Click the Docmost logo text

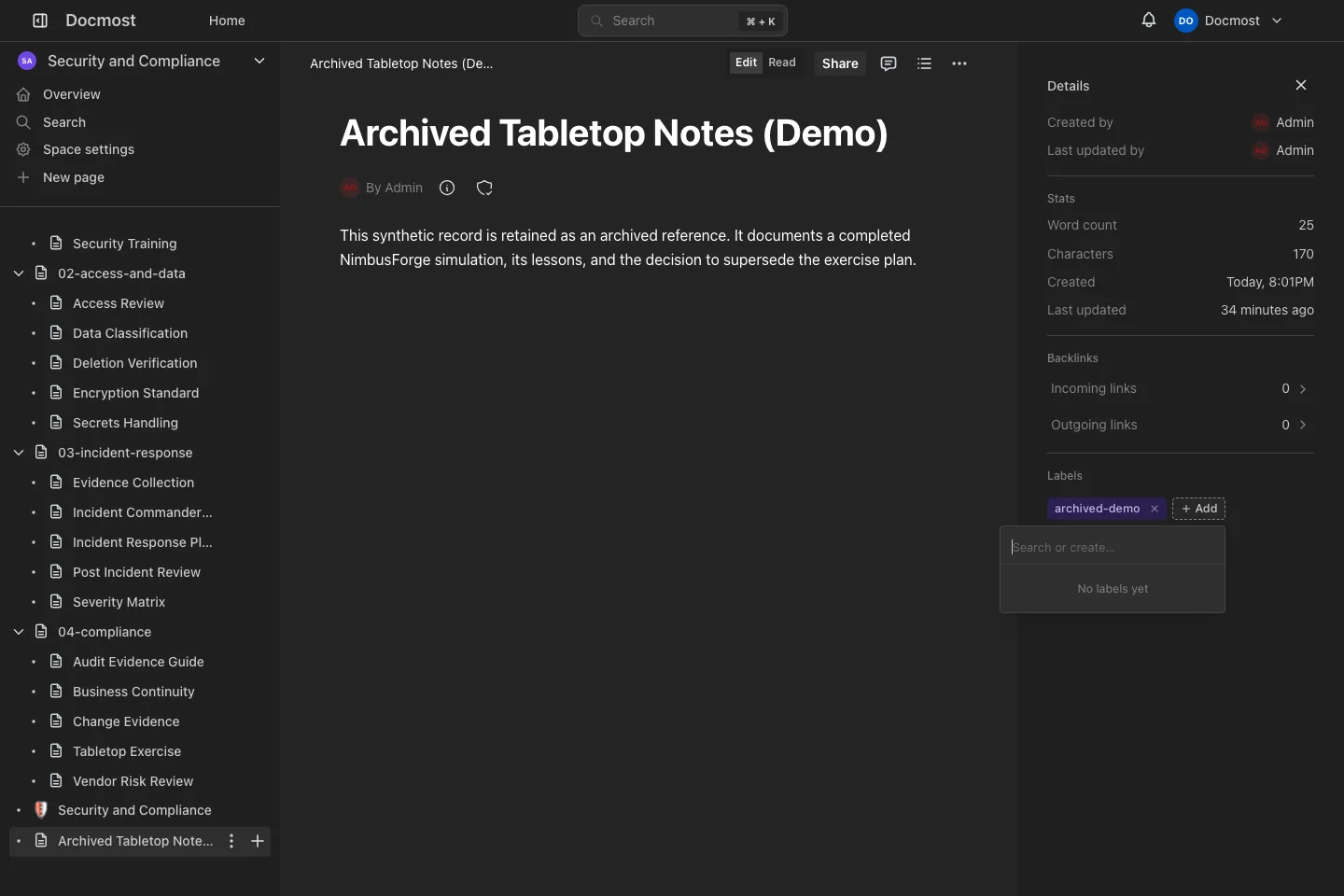point(101,21)
